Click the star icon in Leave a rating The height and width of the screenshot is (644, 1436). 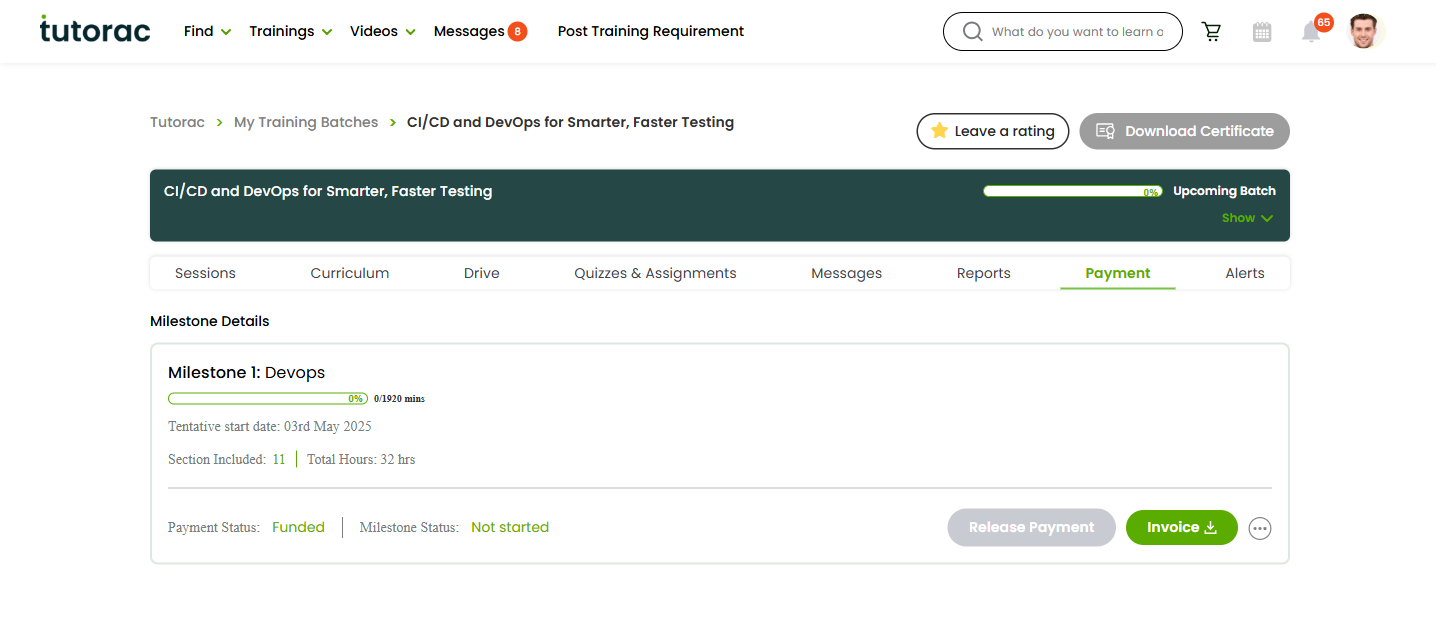pyautogui.click(x=939, y=131)
